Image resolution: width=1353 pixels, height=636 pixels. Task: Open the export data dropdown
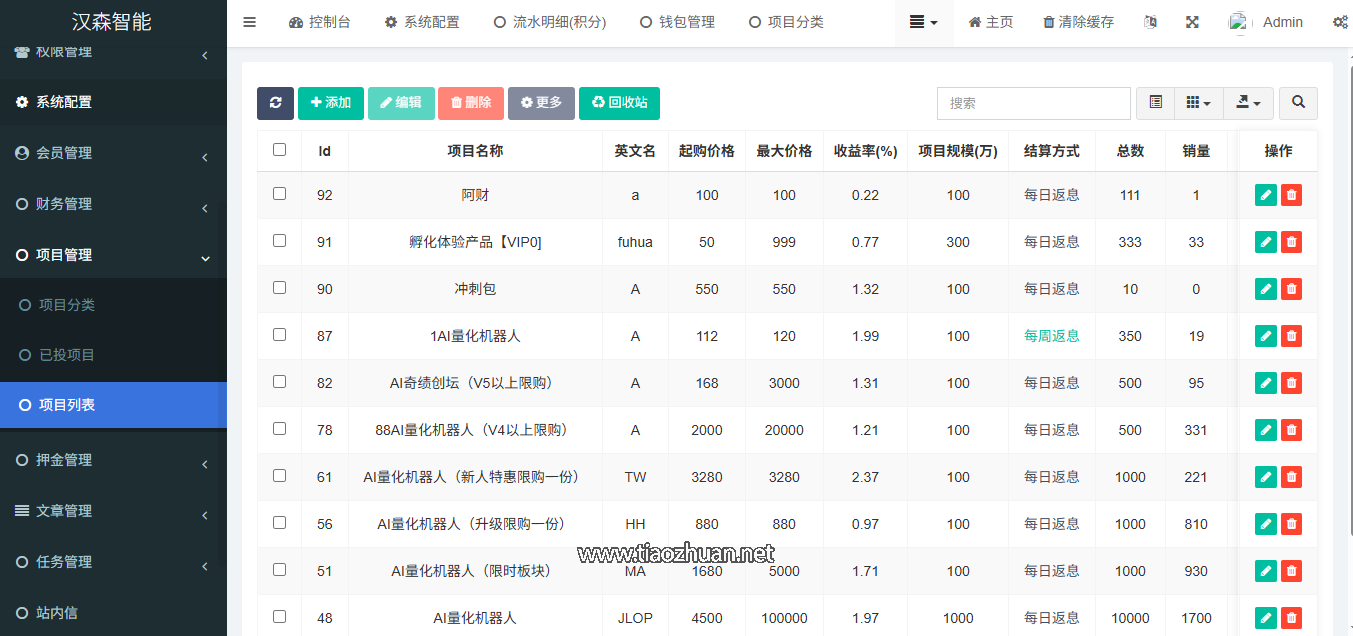1248,103
